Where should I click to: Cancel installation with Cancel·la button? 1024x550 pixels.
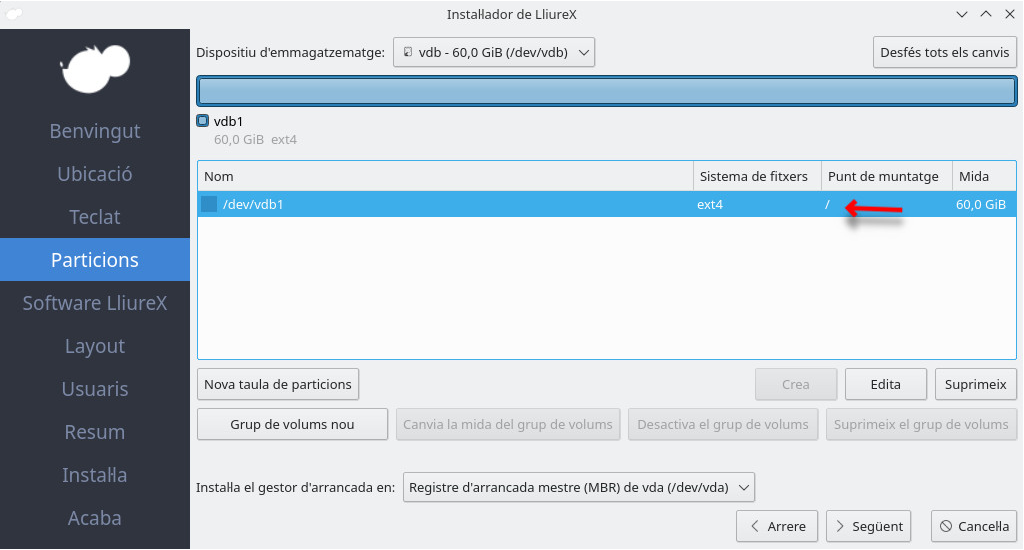pyautogui.click(x=974, y=526)
